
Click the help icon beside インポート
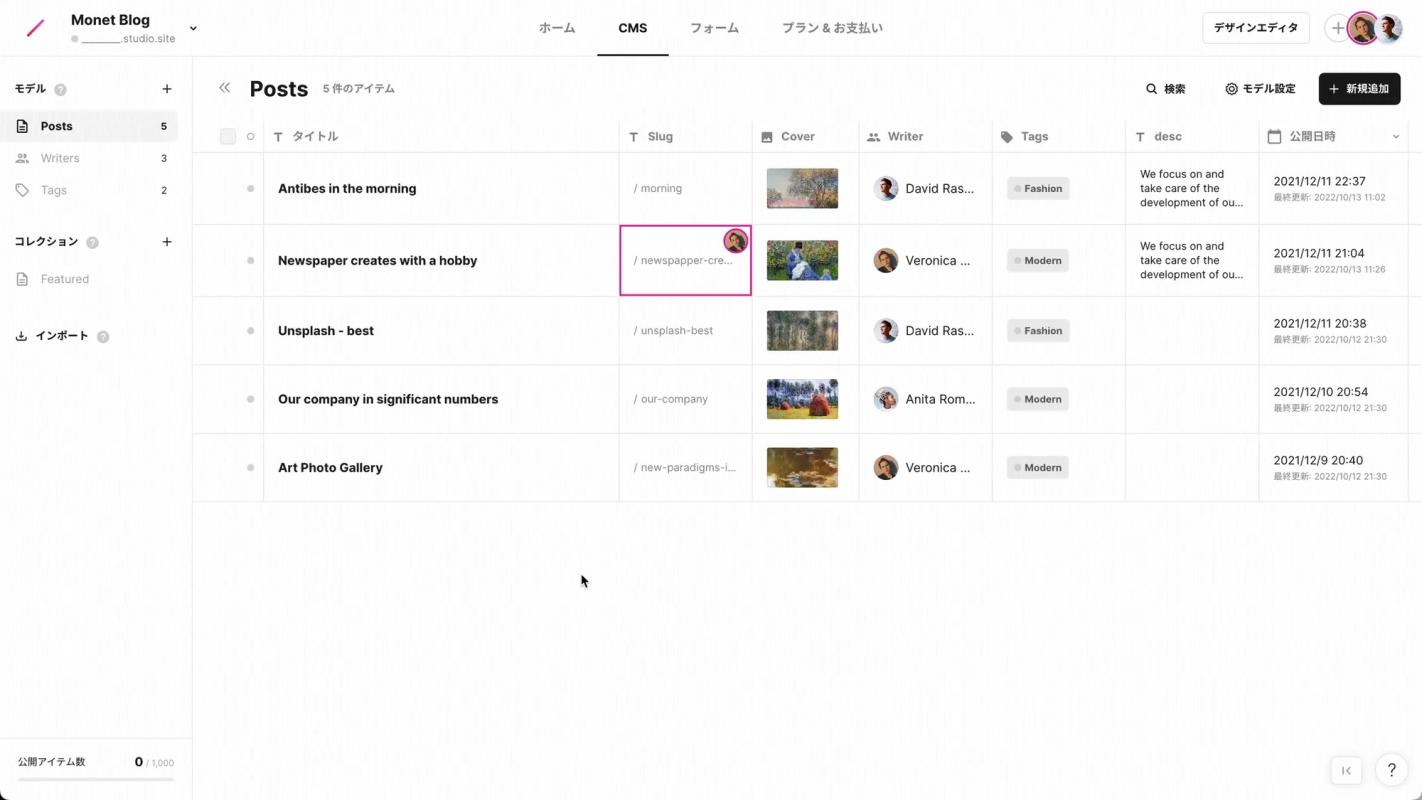click(x=103, y=337)
